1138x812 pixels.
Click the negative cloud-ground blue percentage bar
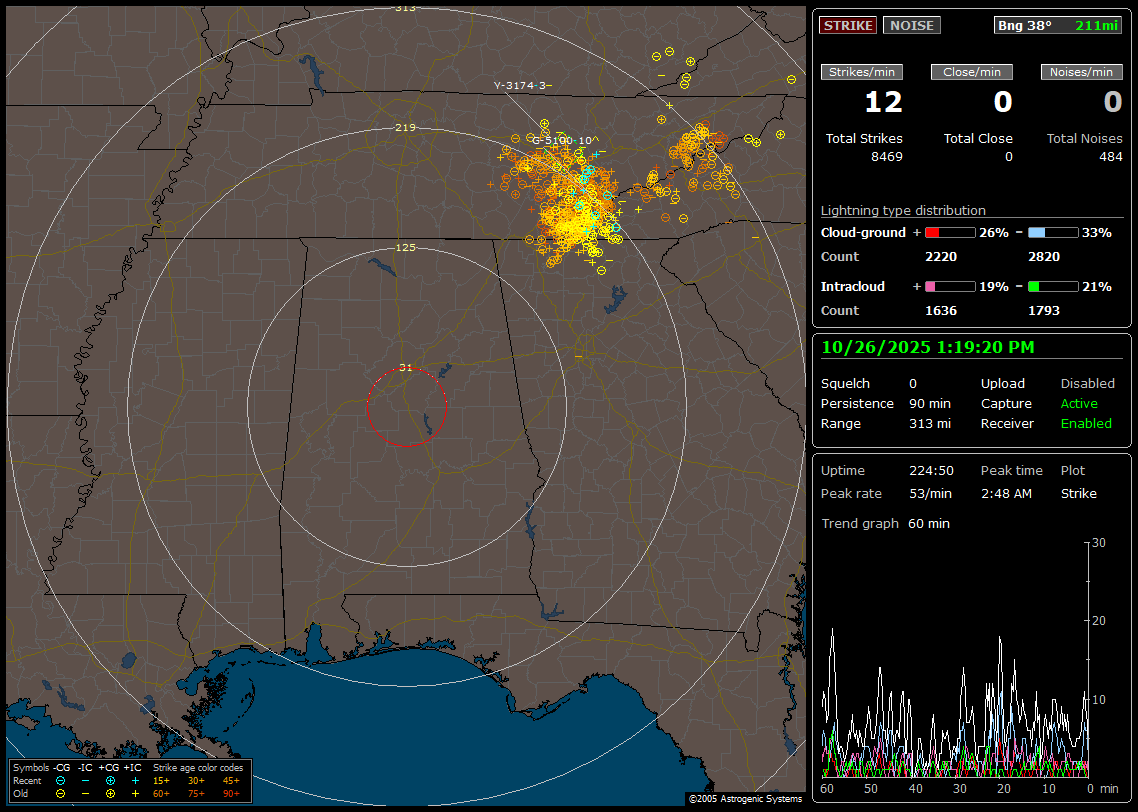(1053, 232)
